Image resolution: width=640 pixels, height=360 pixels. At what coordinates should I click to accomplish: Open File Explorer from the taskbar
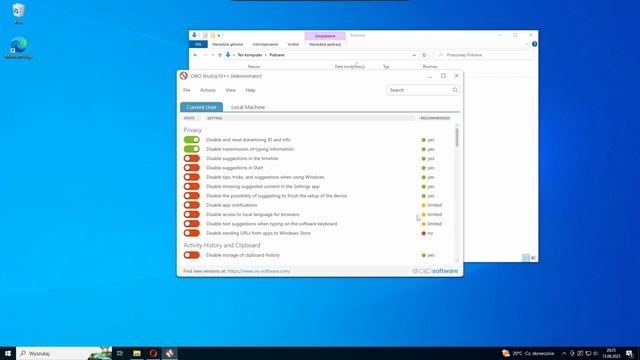tap(137, 353)
